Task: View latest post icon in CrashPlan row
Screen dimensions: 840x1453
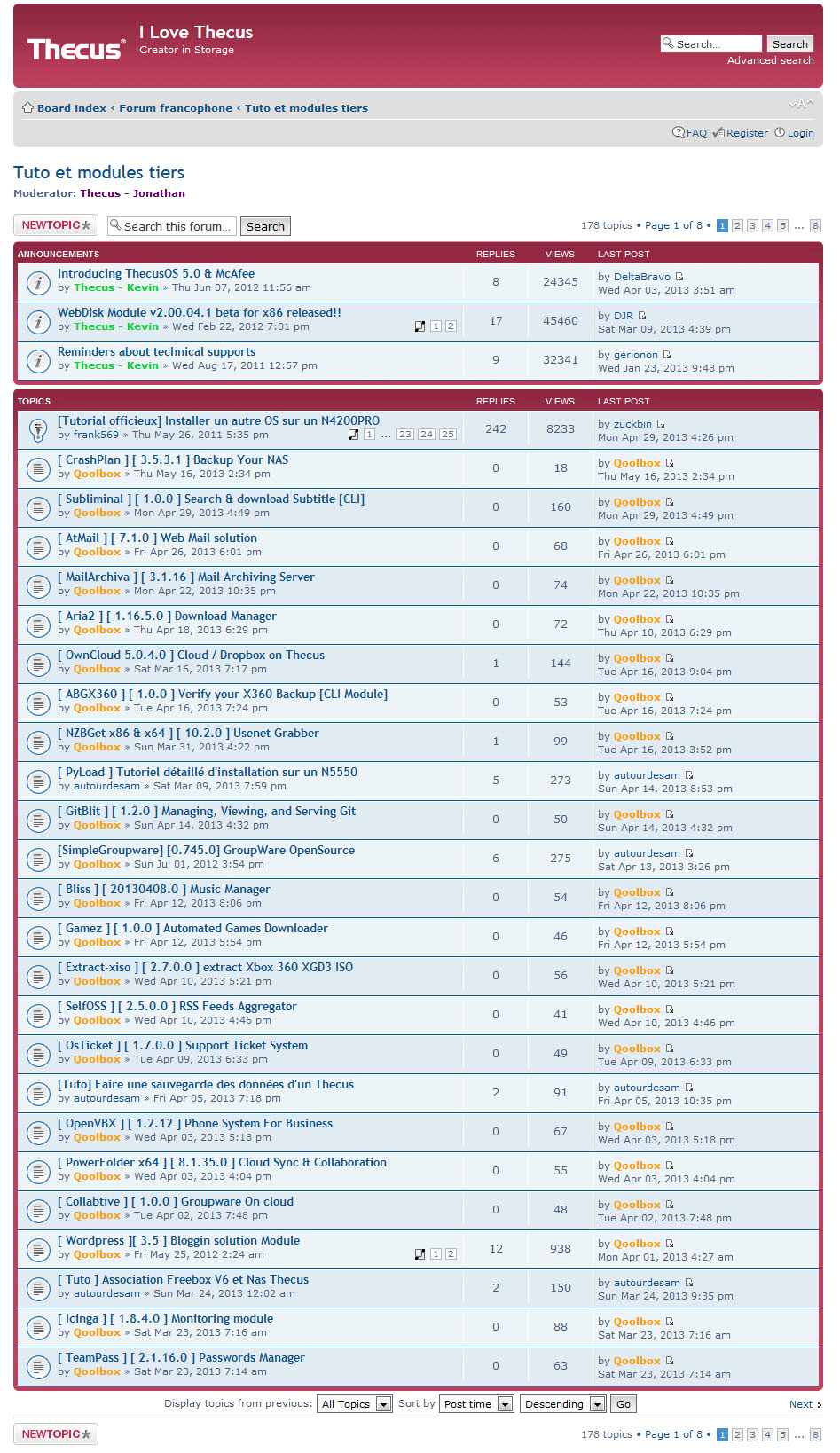Action: (x=670, y=463)
